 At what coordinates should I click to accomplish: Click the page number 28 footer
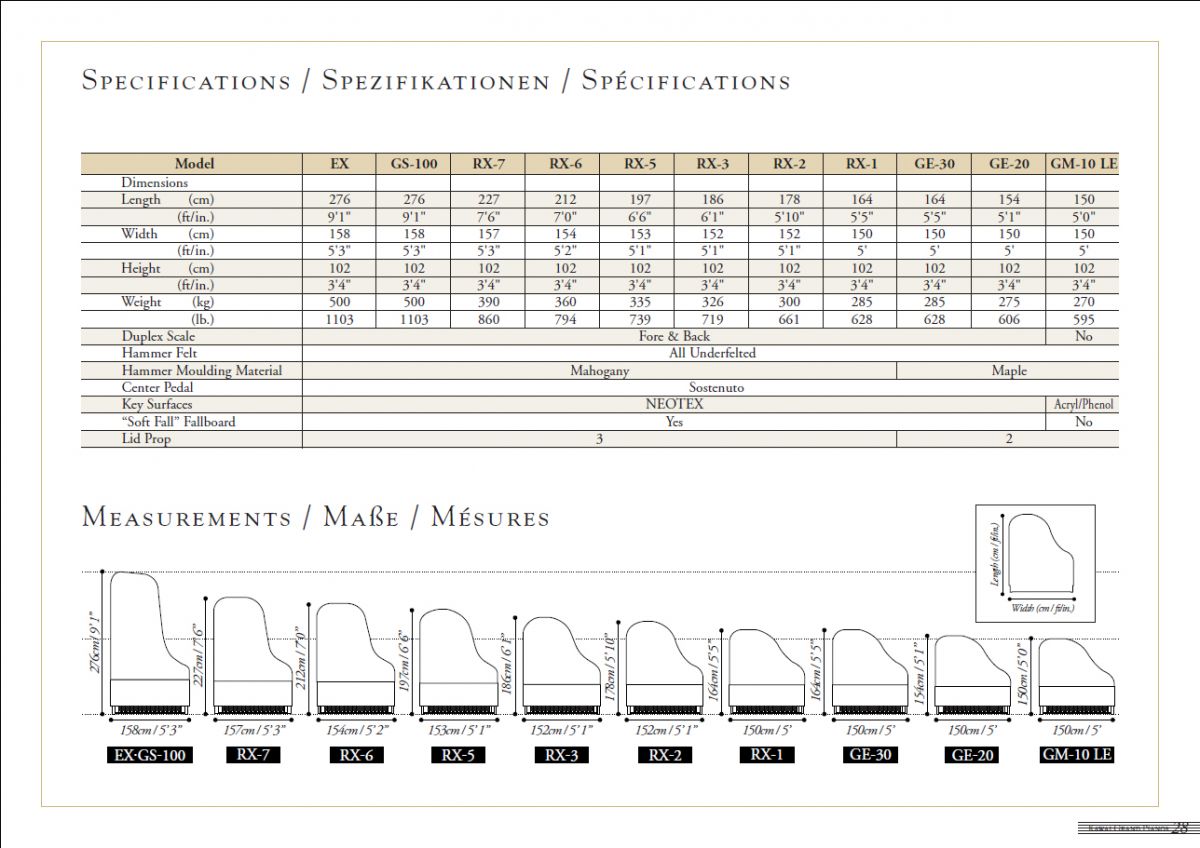click(x=1180, y=828)
